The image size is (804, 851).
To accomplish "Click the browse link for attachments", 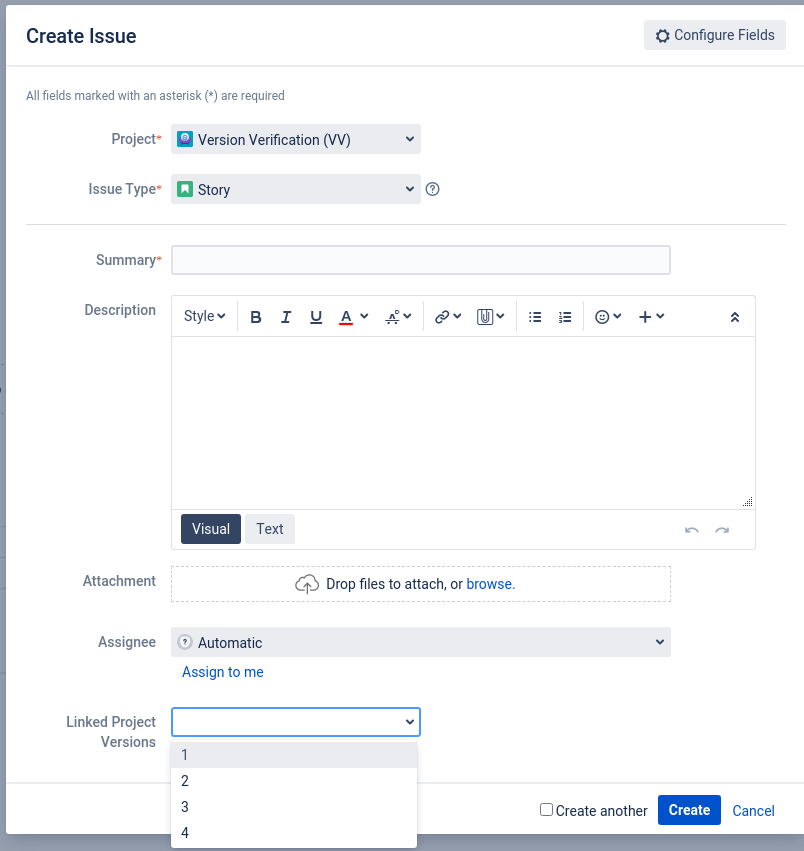I will pos(491,584).
